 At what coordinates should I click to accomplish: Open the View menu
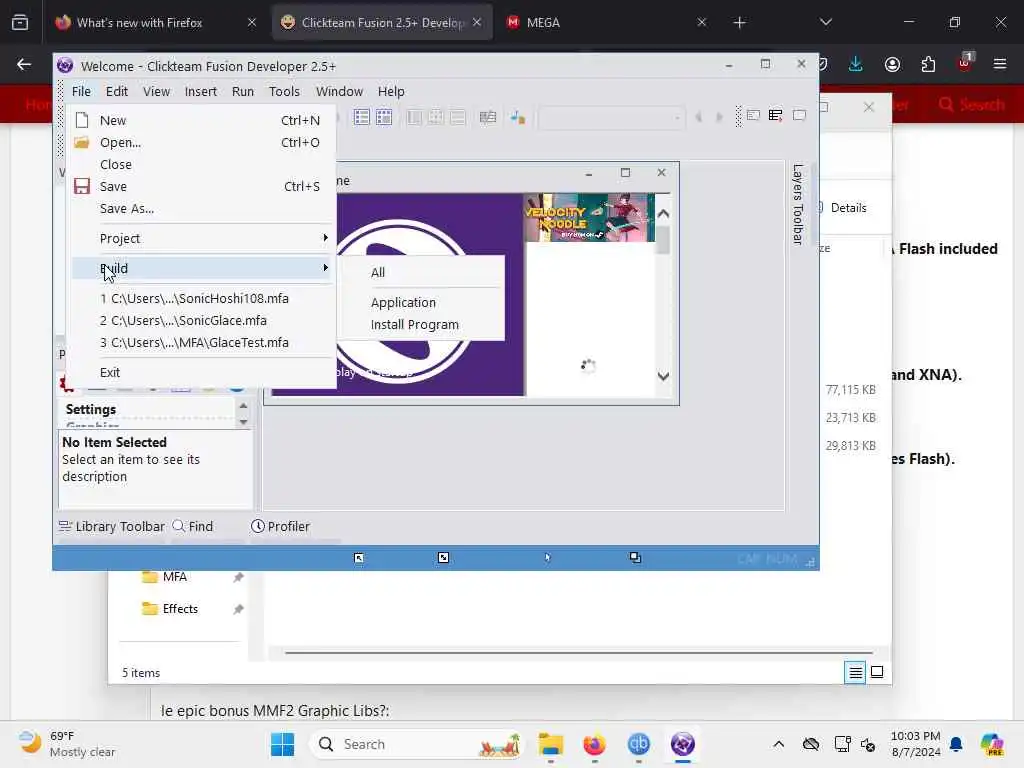(156, 91)
